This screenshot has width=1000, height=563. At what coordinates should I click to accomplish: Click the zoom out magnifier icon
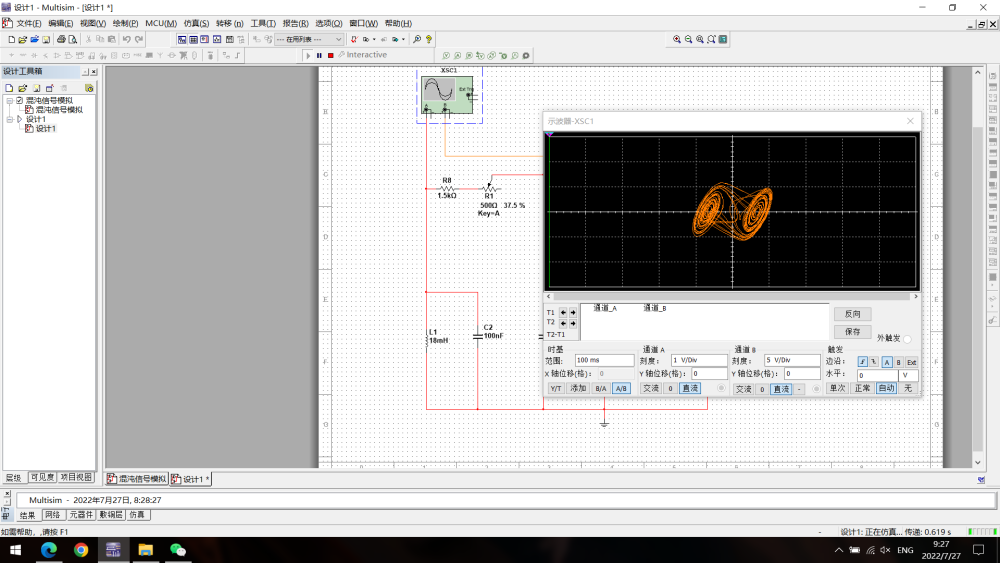pyautogui.click(x=688, y=39)
